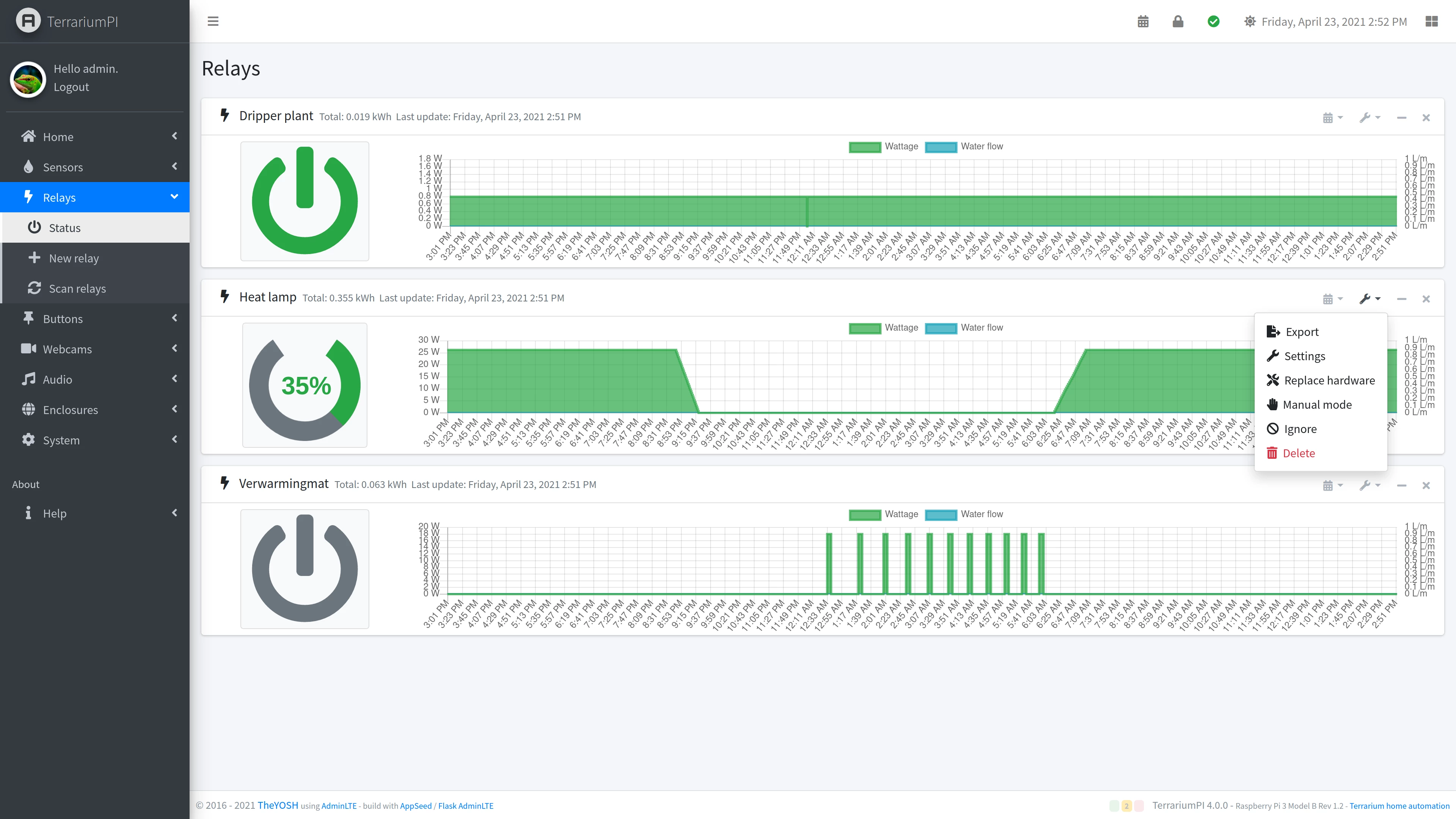
Task: Open Terrarium home automation footer link
Action: (1399, 805)
